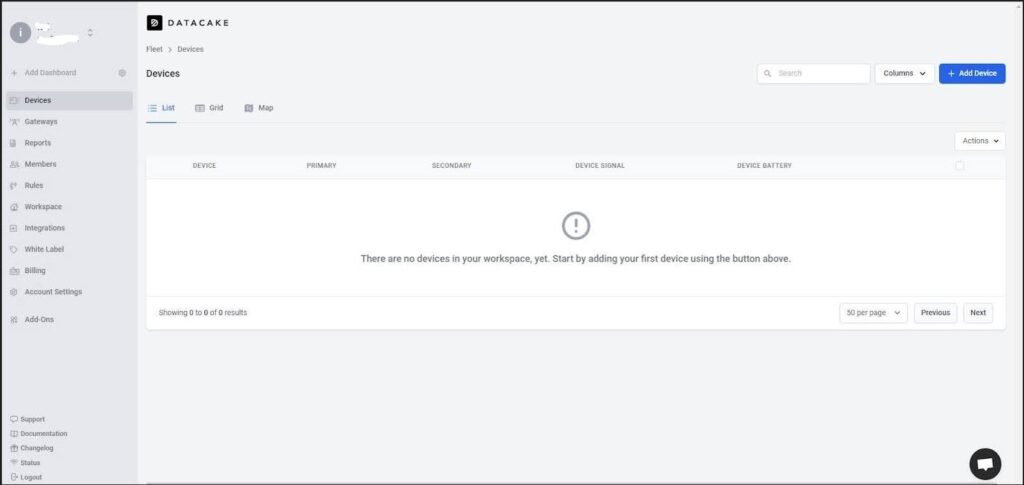Click the Billing icon in sidebar
Viewport: 1024px width, 485px height.
pos(14,271)
